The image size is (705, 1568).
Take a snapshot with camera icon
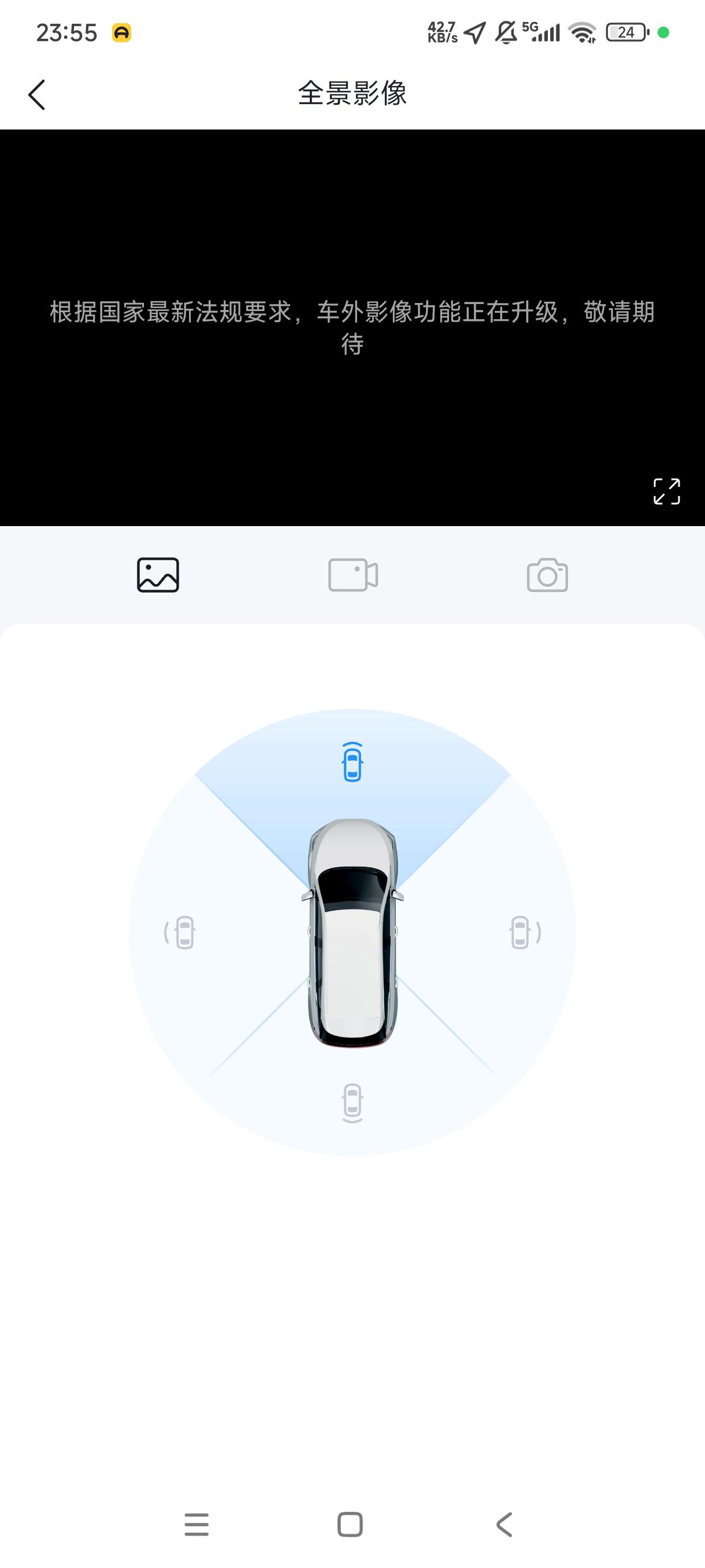(547, 575)
